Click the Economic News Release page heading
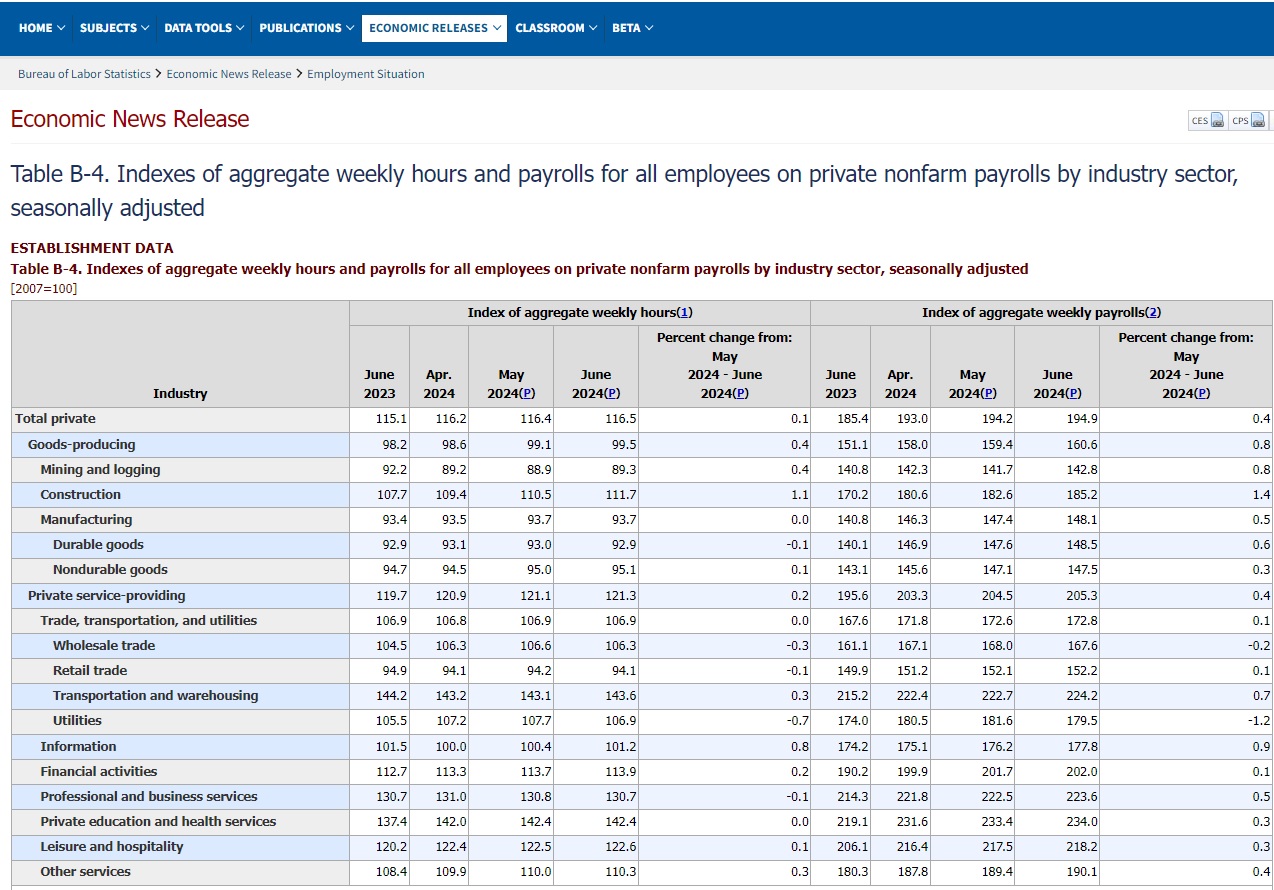 point(130,119)
